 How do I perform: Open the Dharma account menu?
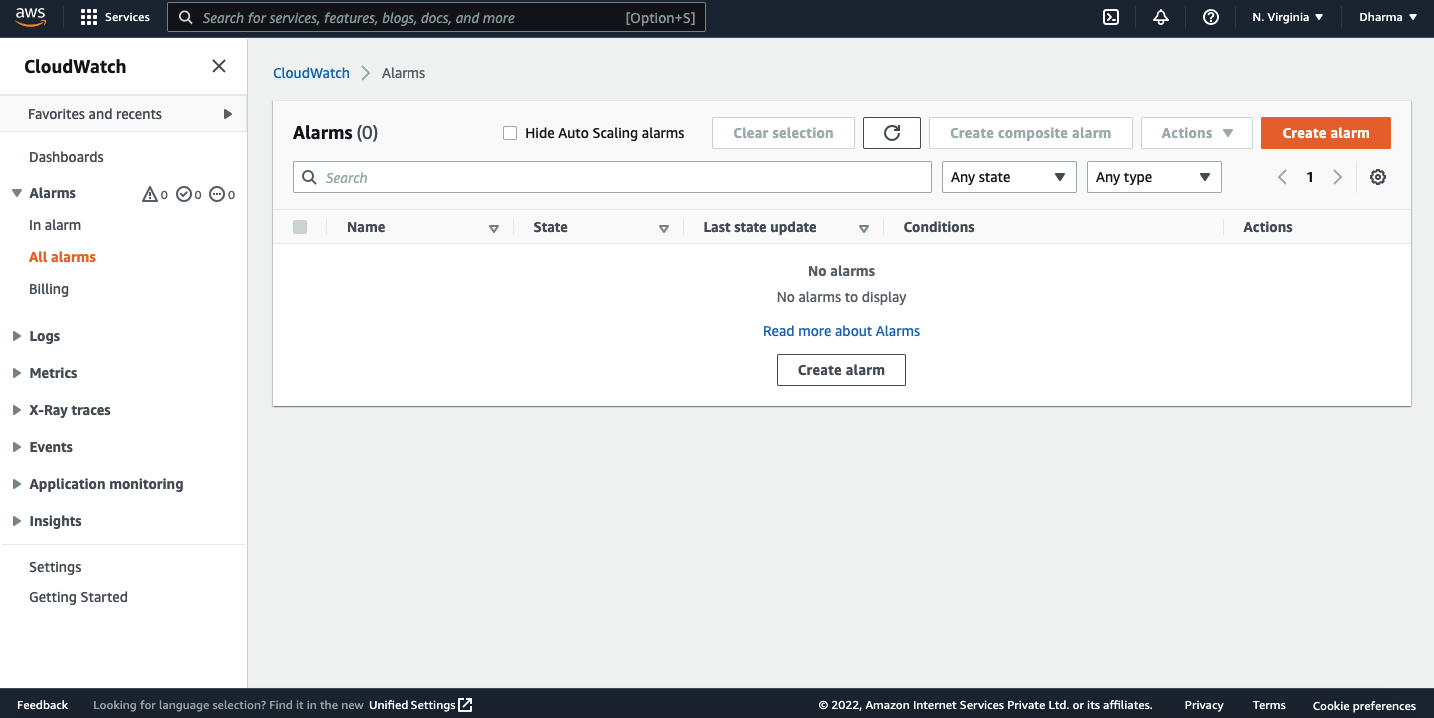click(1388, 17)
